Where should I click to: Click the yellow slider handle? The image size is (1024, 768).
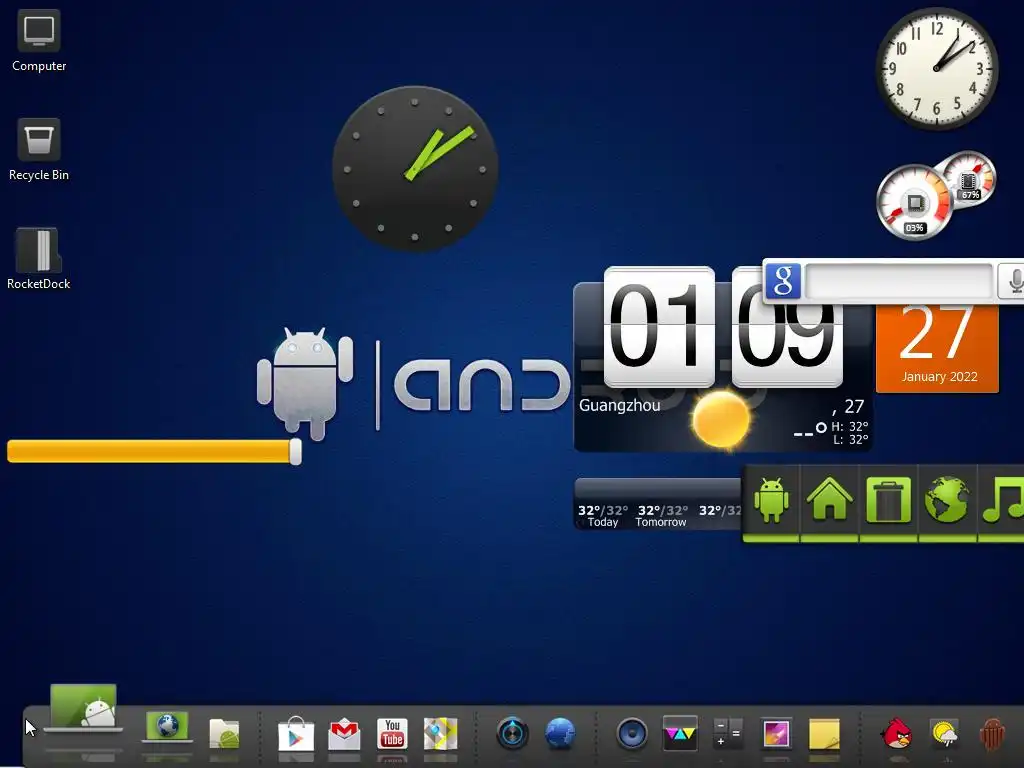click(295, 451)
